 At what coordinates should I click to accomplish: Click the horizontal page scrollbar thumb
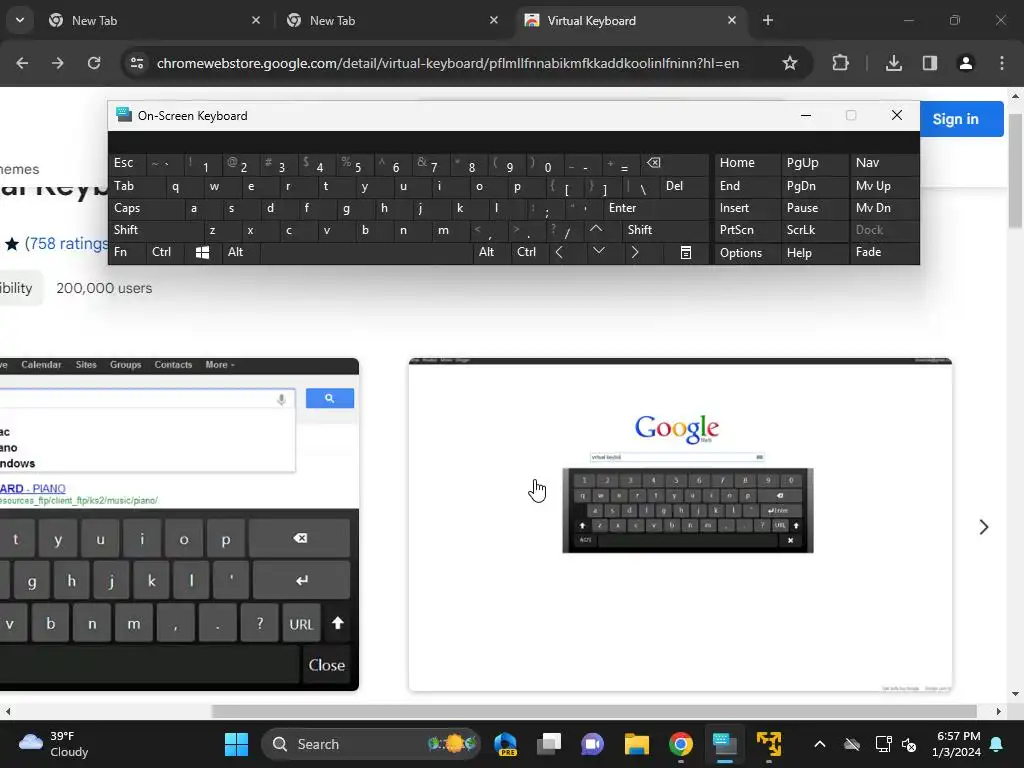[x=594, y=711]
